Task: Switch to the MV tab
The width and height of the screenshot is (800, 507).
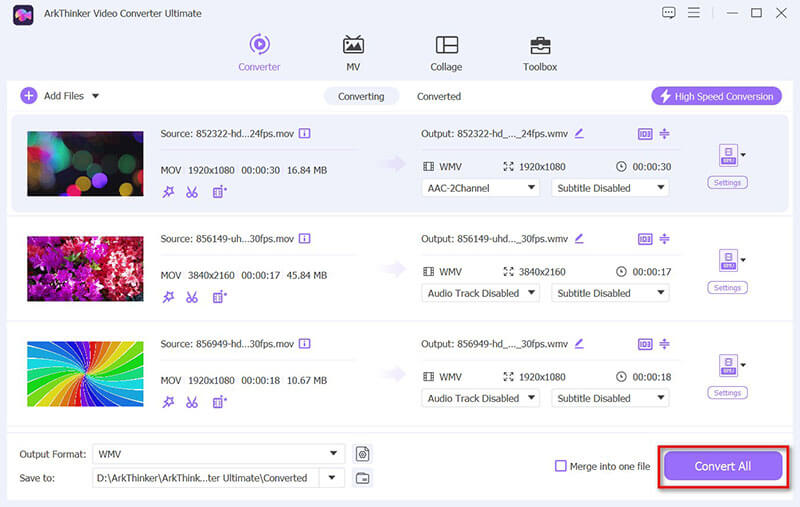Action: point(353,53)
